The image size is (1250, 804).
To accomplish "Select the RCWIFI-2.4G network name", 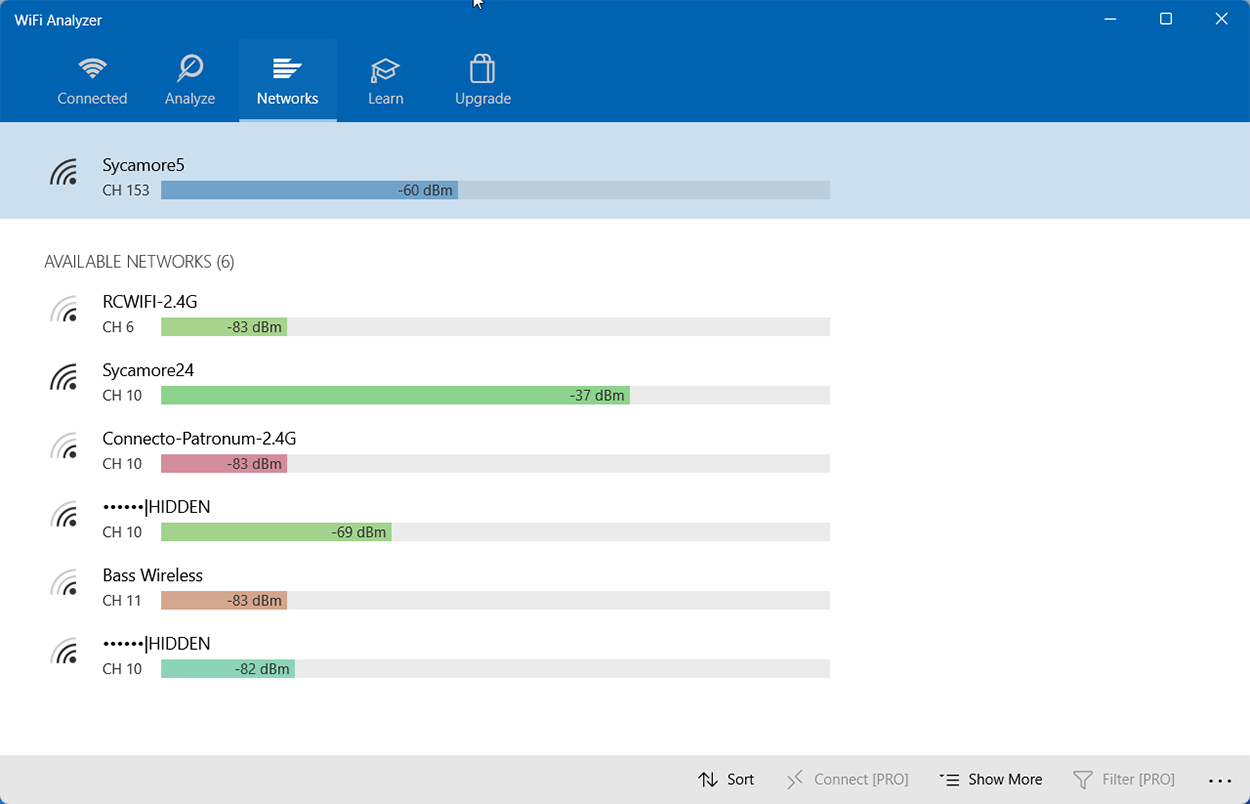I will (150, 302).
